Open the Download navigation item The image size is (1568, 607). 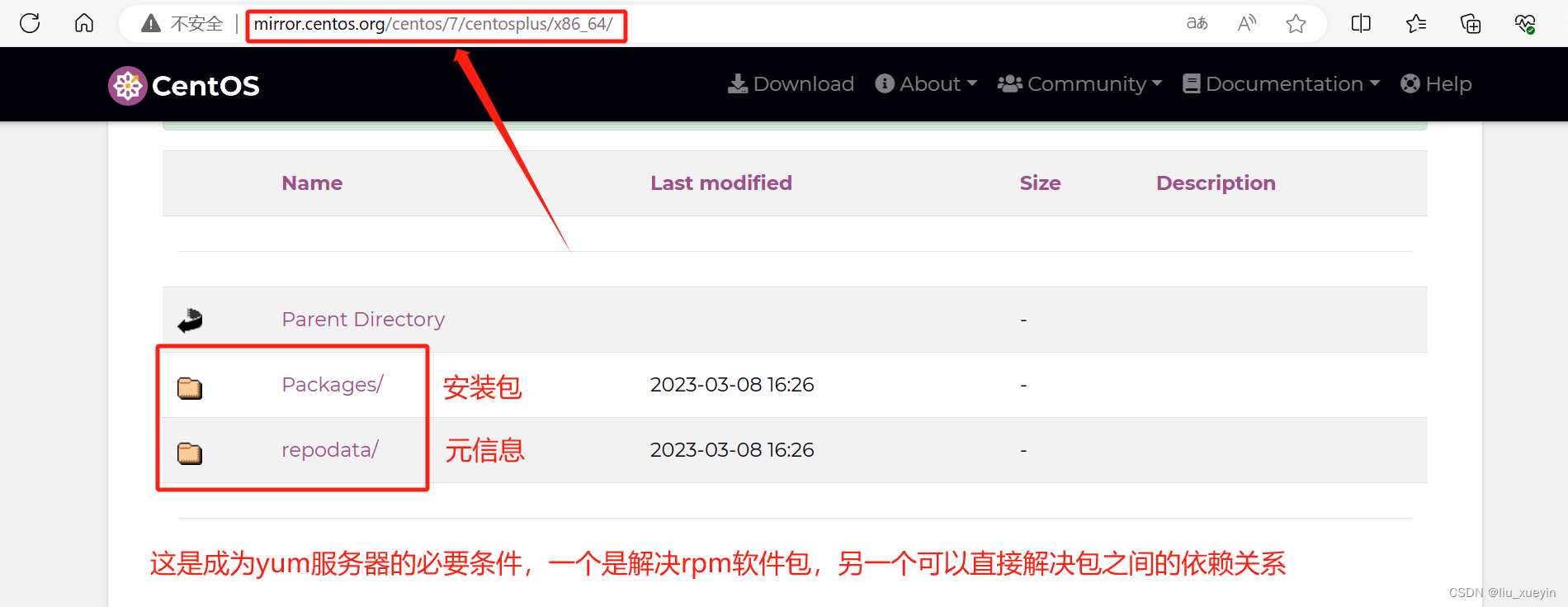click(x=791, y=83)
